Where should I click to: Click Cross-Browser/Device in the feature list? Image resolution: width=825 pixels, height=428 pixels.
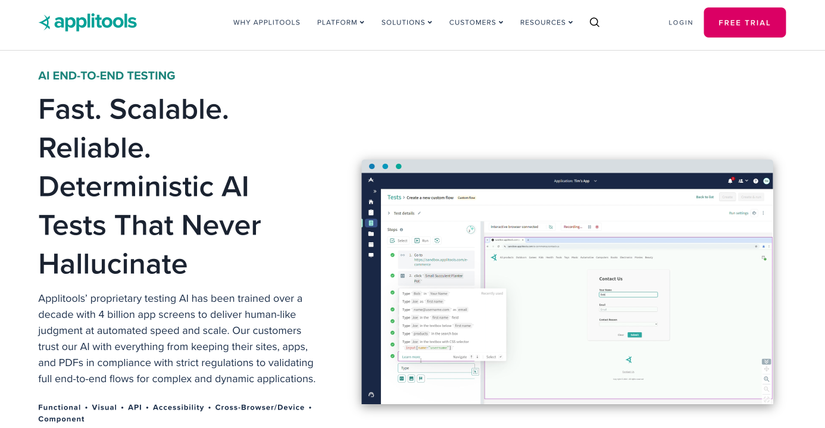click(260, 407)
